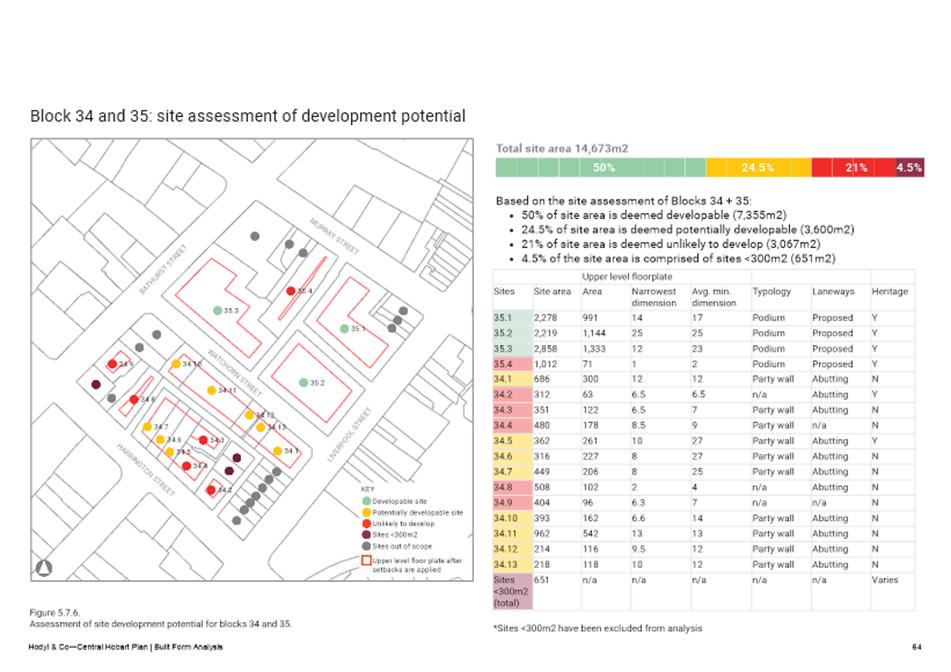Click the page number 64

[917, 647]
